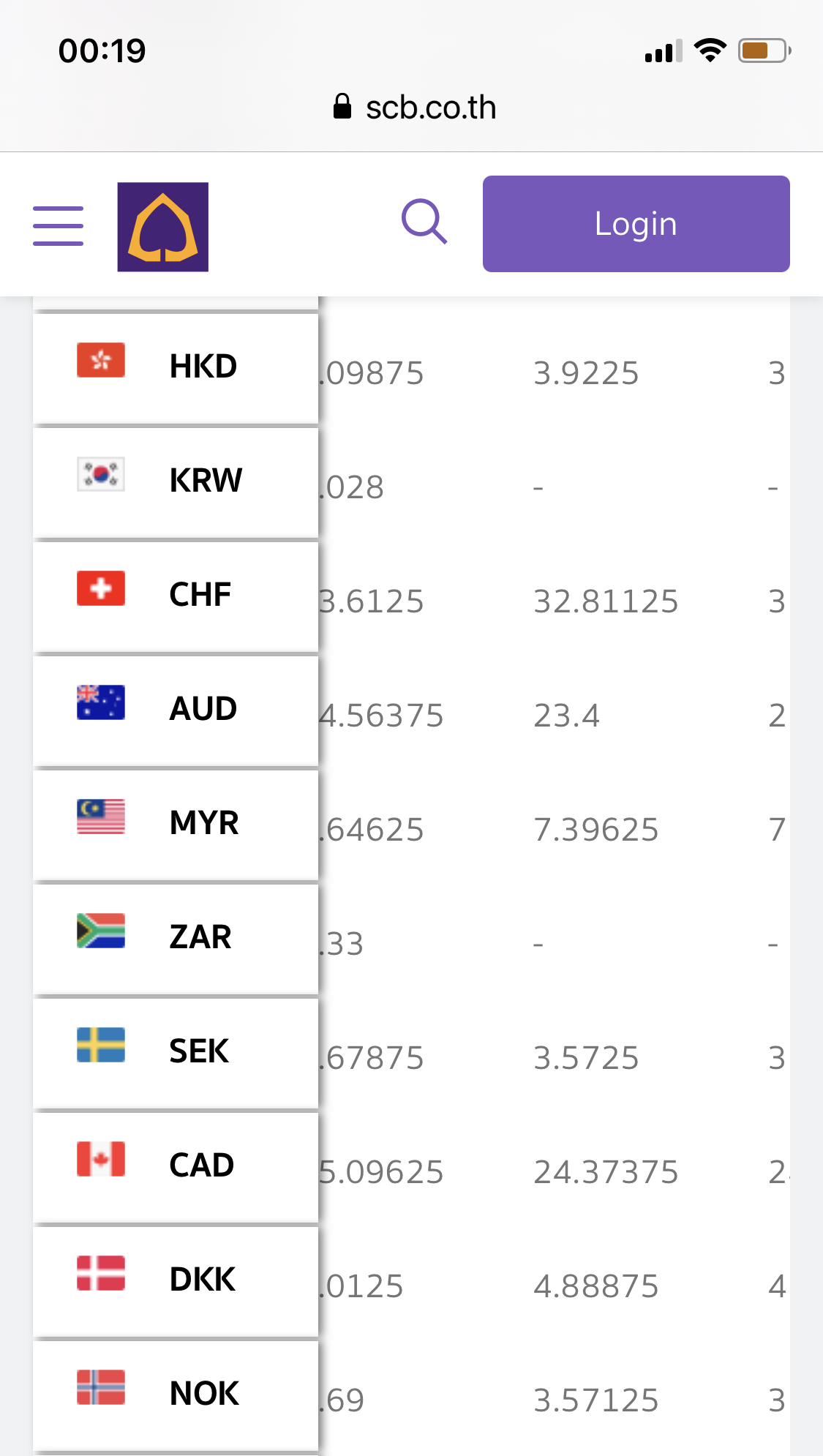
Task: Tap the AUD rate value 23.4
Action: click(x=567, y=716)
